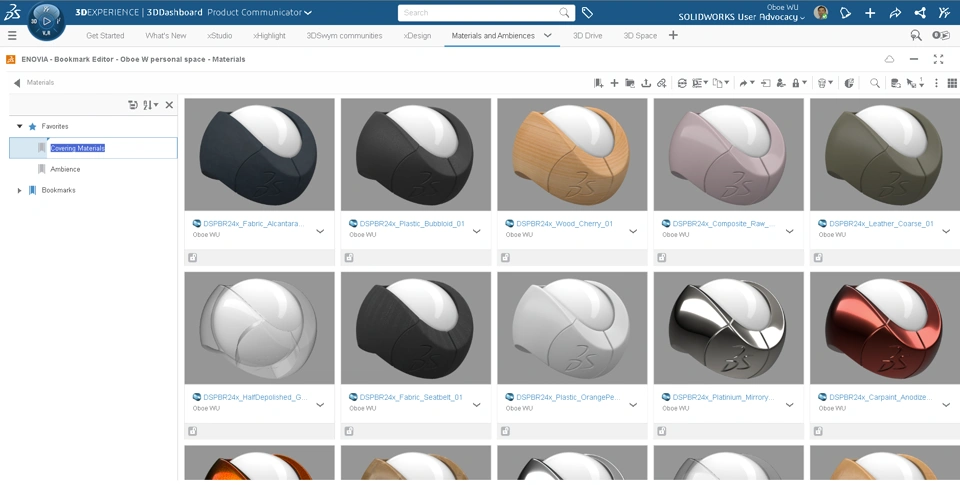This screenshot has height=485, width=960.
Task: Expand the chevron on the DSPBR24x_Plastic_Bubbloid_01 card
Action: click(476, 231)
